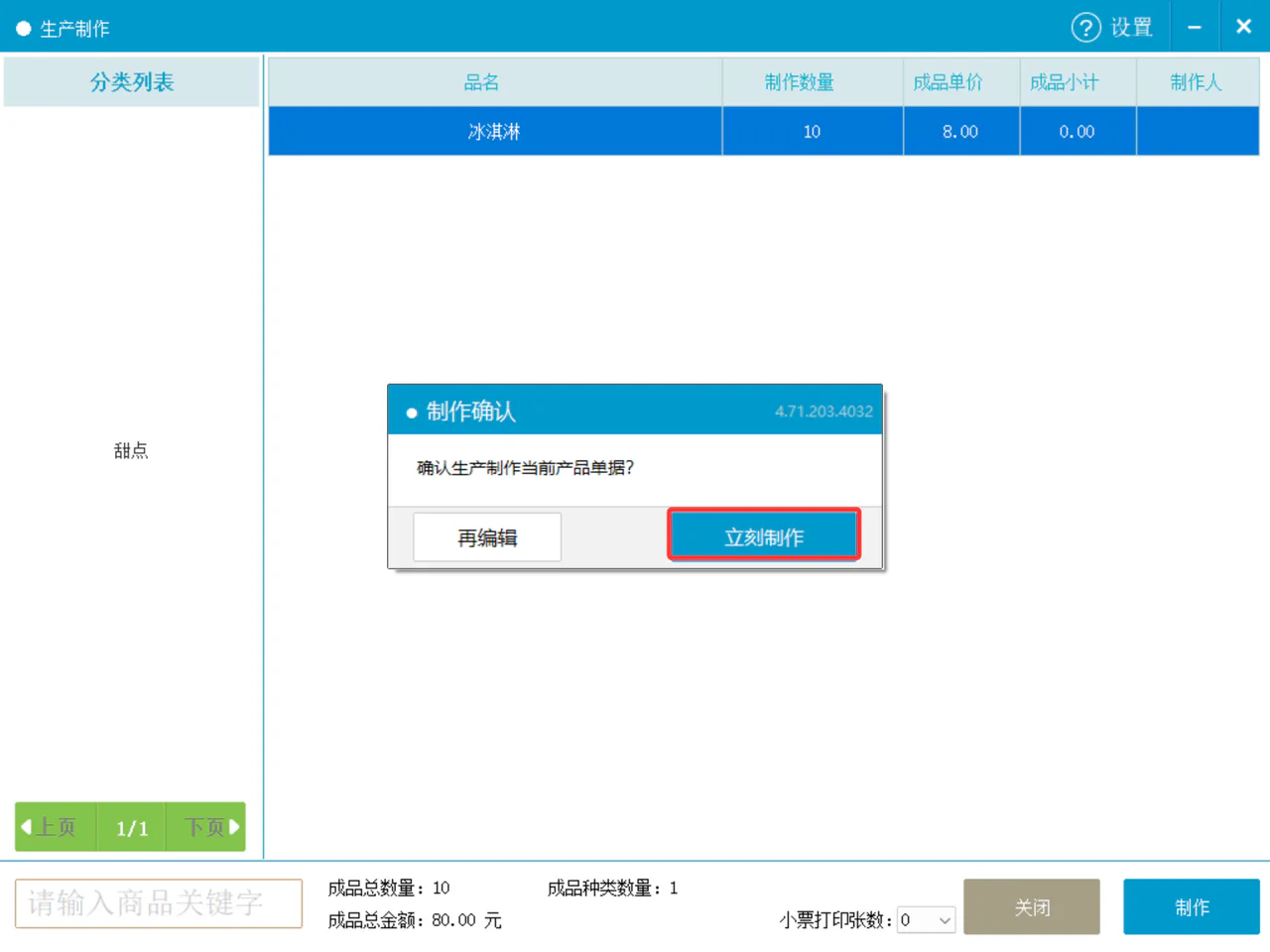The width and height of the screenshot is (1270, 952).
Task: Open help via the question mark icon
Action: [1085, 27]
